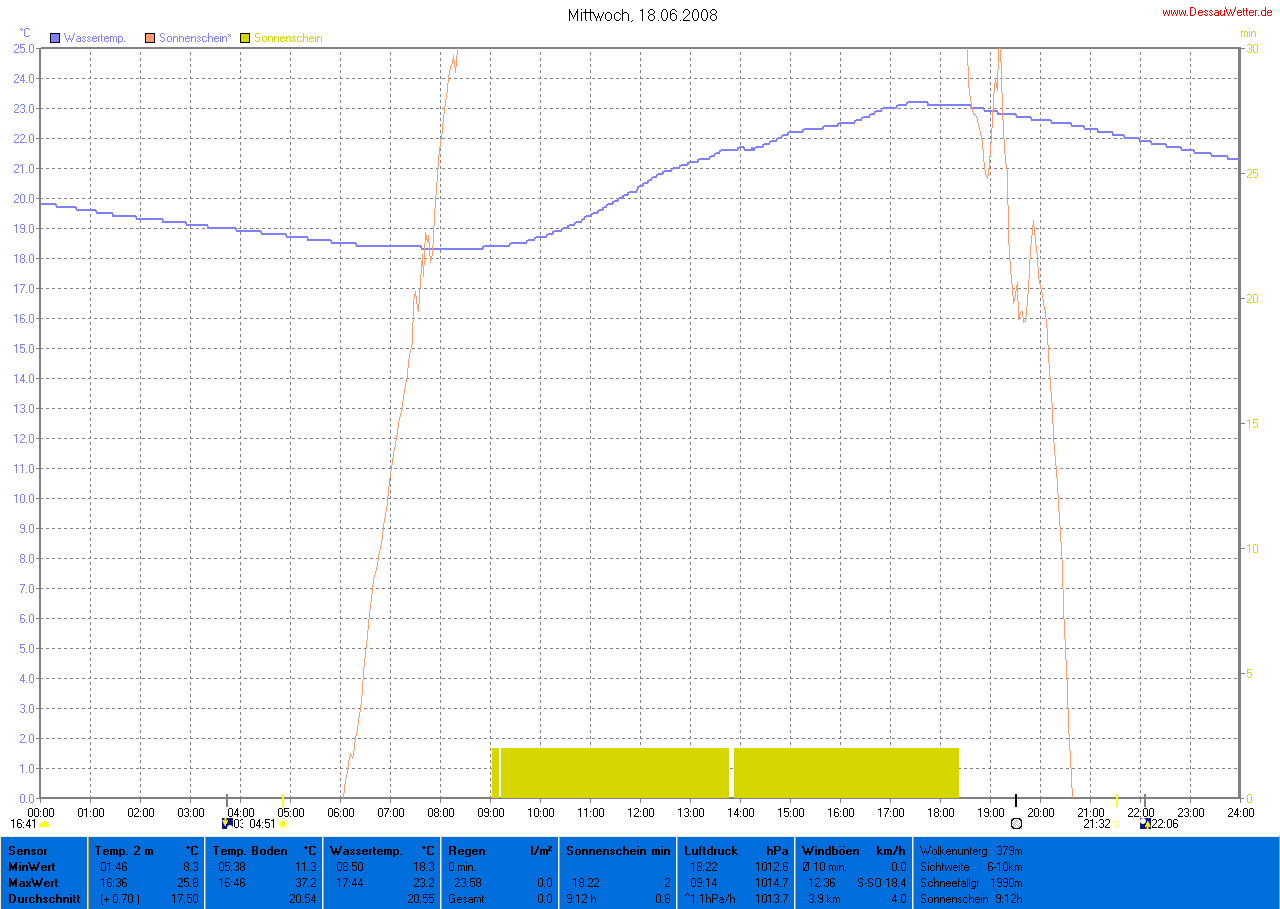Click the blue Wassertemp. legend swatch

coord(56,38)
